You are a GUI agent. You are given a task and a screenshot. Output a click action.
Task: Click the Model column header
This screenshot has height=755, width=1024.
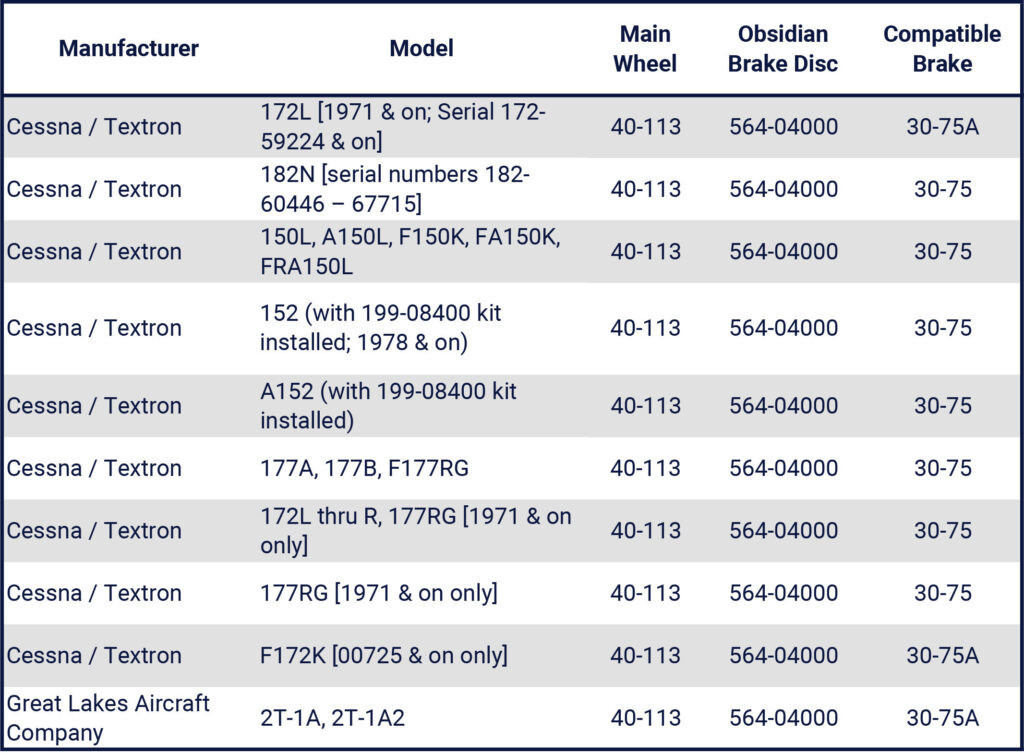421,48
